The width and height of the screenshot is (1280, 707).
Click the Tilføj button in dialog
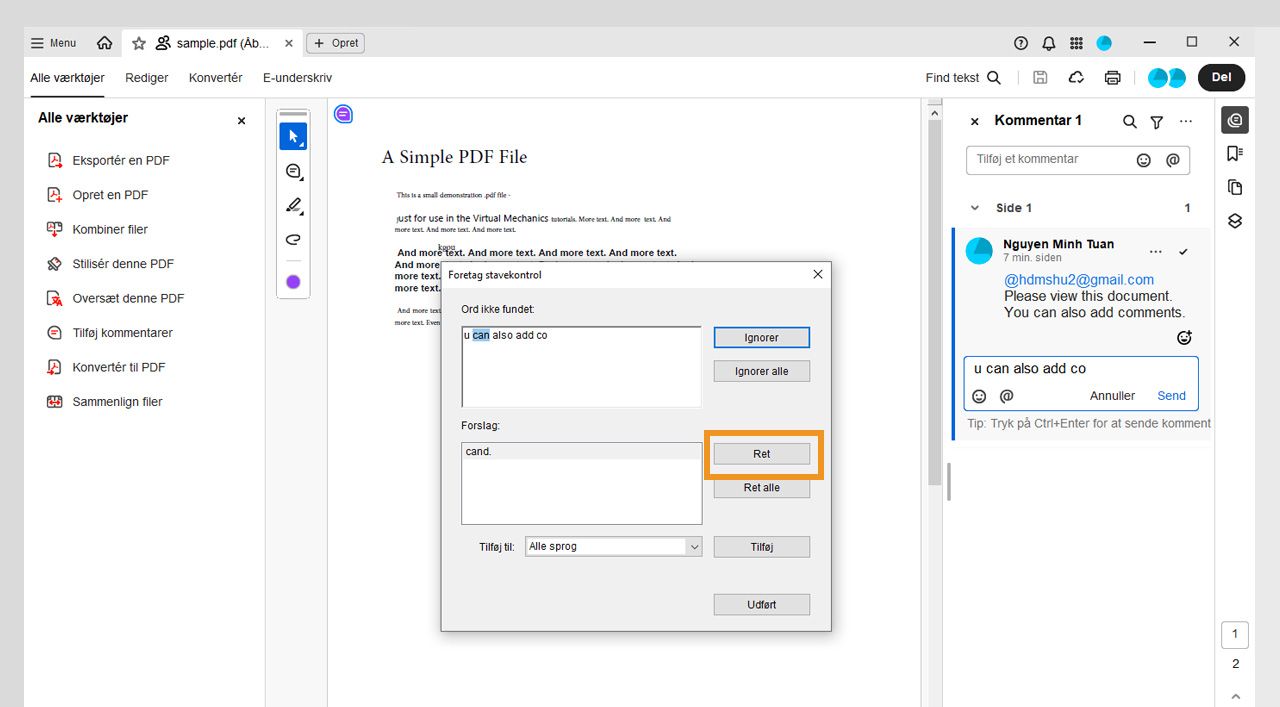[x=761, y=547]
